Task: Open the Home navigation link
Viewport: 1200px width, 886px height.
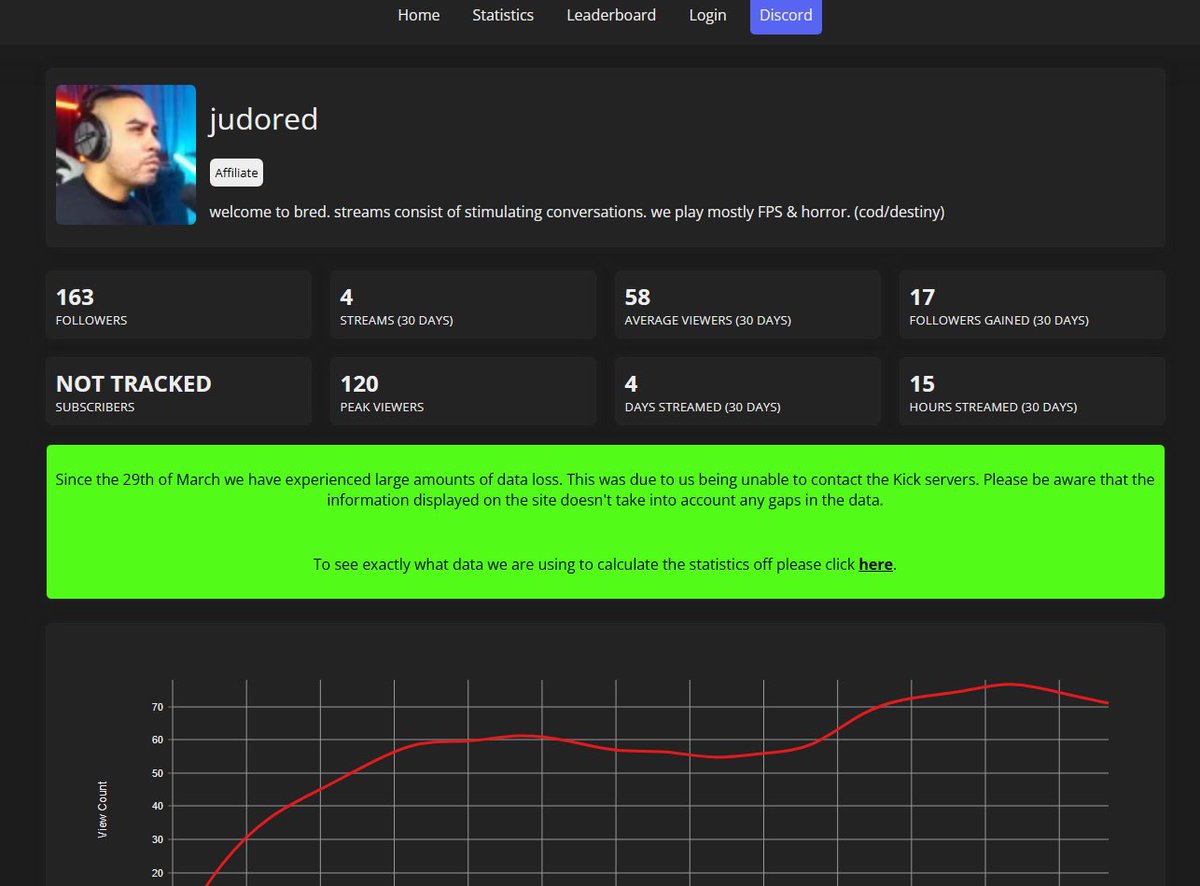Action: pyautogui.click(x=418, y=15)
